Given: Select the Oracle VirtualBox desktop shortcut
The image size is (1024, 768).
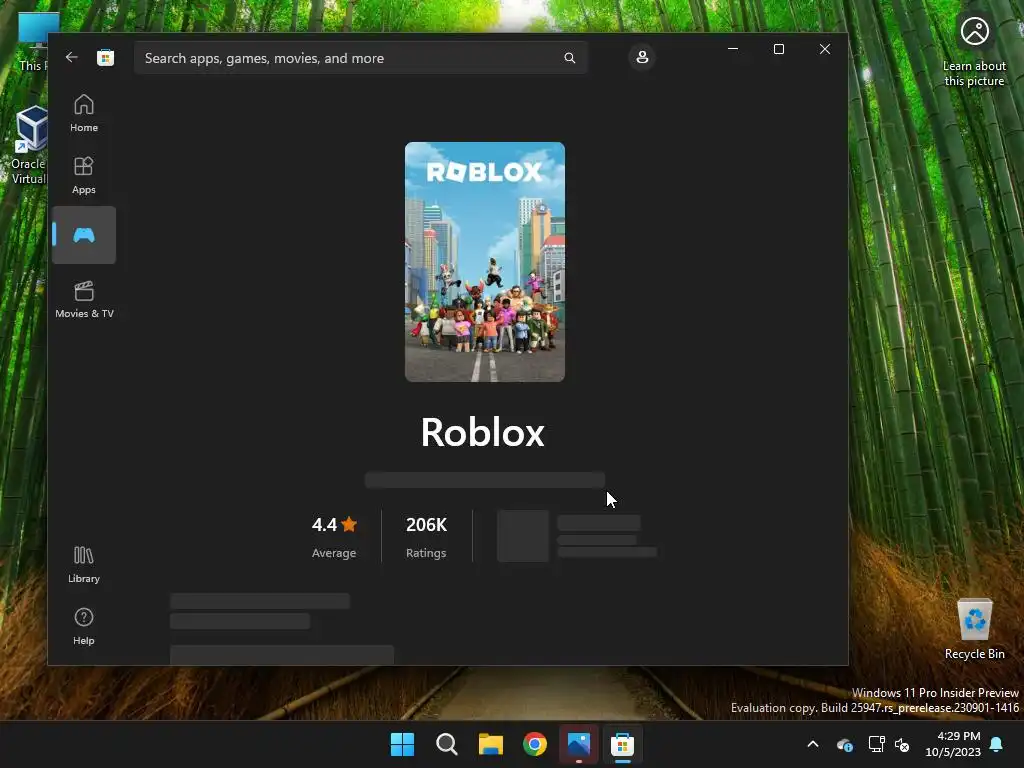Looking at the screenshot, I should pyautogui.click(x=29, y=145).
